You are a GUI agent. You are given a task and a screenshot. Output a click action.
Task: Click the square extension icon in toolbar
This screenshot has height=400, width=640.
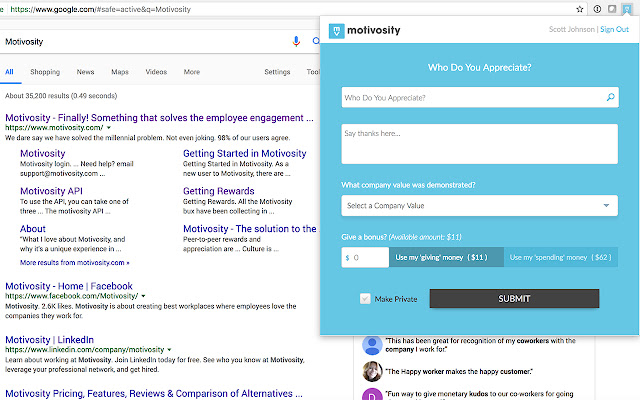[612, 9]
